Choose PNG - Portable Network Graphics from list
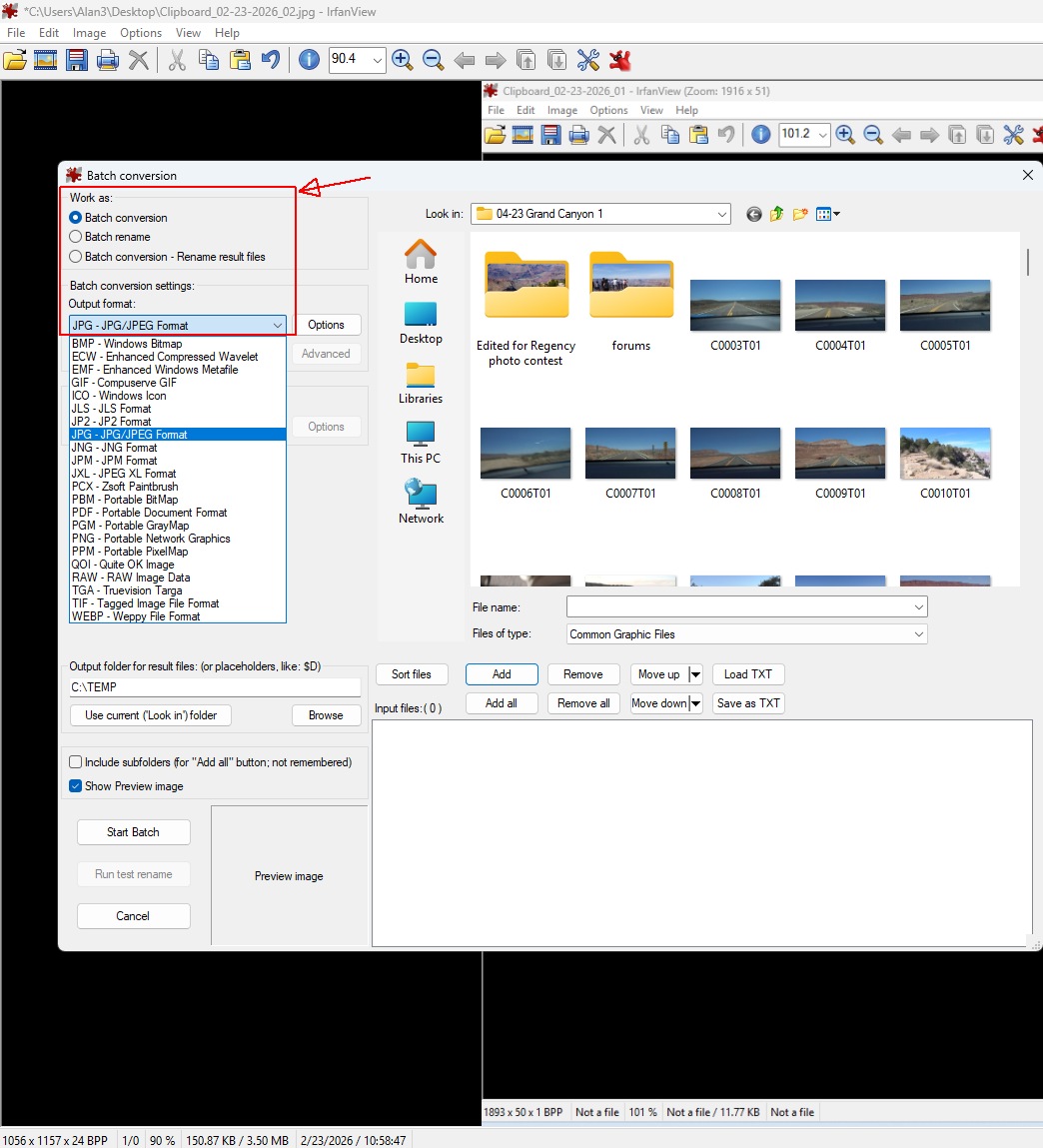This screenshot has height=1148, width=1043. point(151,539)
